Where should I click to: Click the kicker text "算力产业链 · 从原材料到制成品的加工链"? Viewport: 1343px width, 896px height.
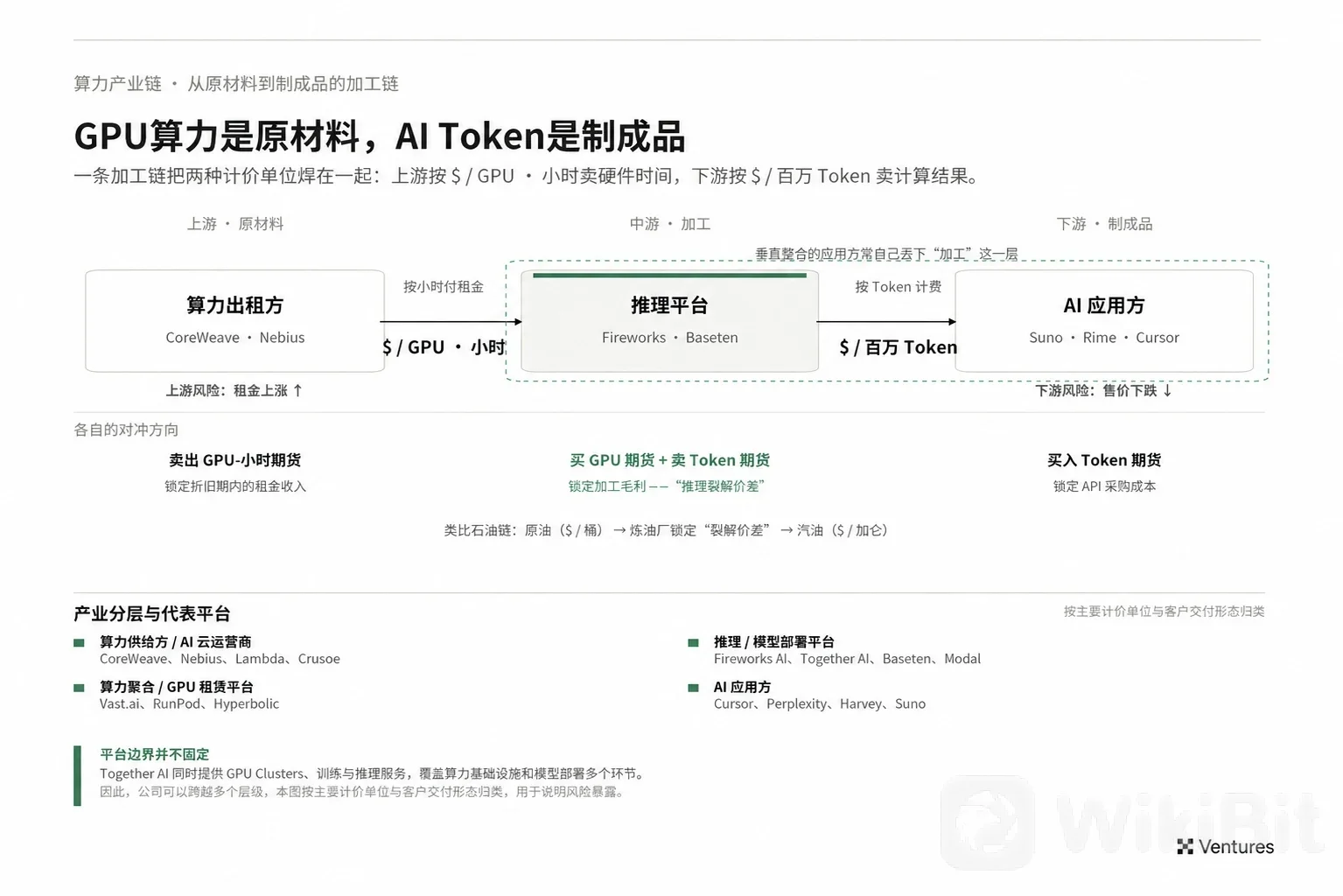click(x=236, y=84)
